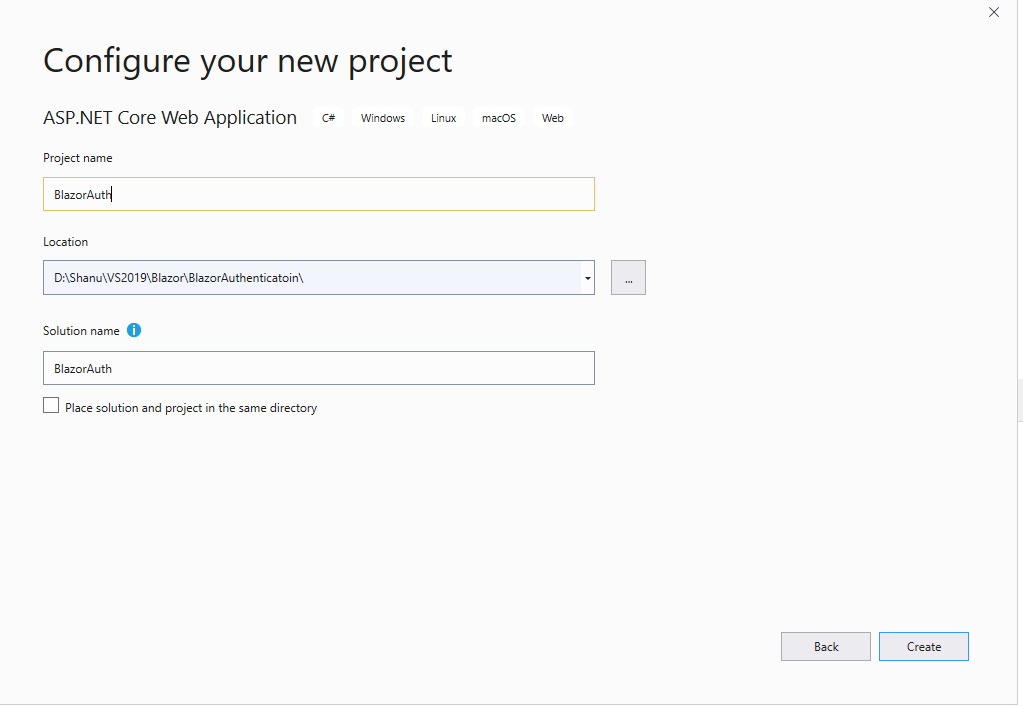Click the Create button

(923, 647)
